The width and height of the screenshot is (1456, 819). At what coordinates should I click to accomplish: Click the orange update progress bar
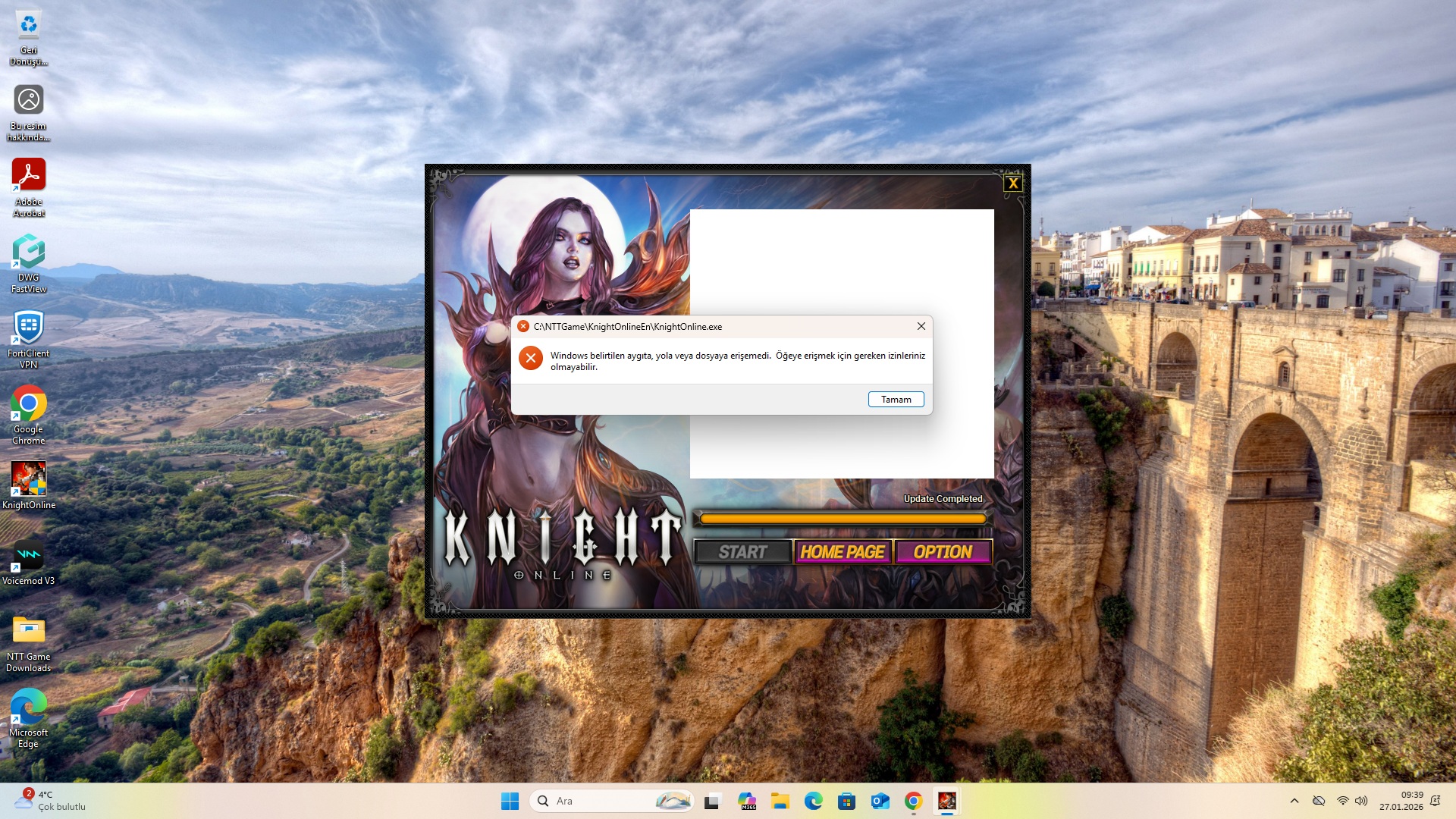coord(843,519)
